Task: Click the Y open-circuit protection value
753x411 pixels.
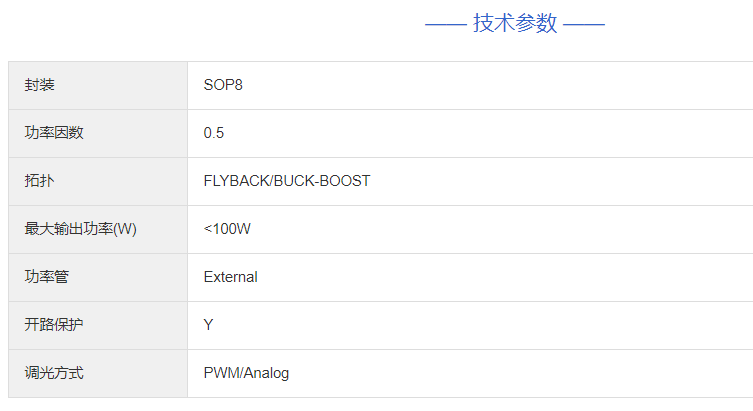Action: (208, 325)
